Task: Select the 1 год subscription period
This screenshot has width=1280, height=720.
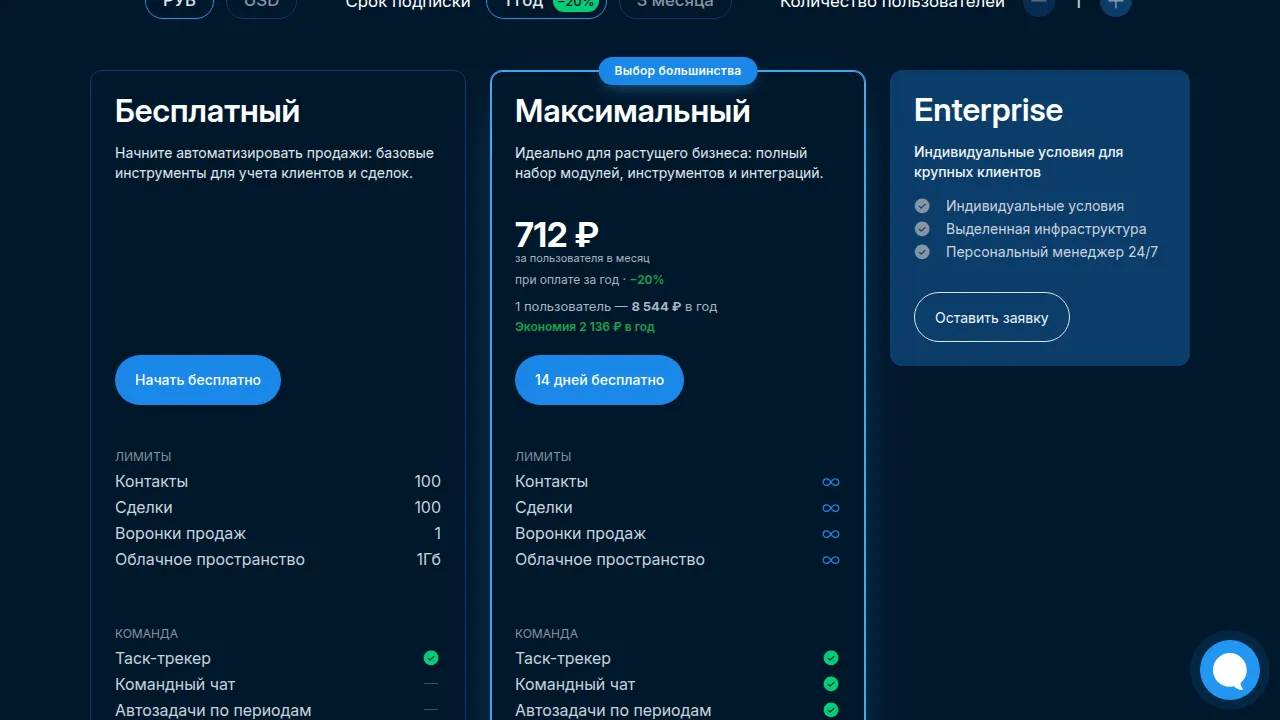Action: pyautogui.click(x=546, y=5)
